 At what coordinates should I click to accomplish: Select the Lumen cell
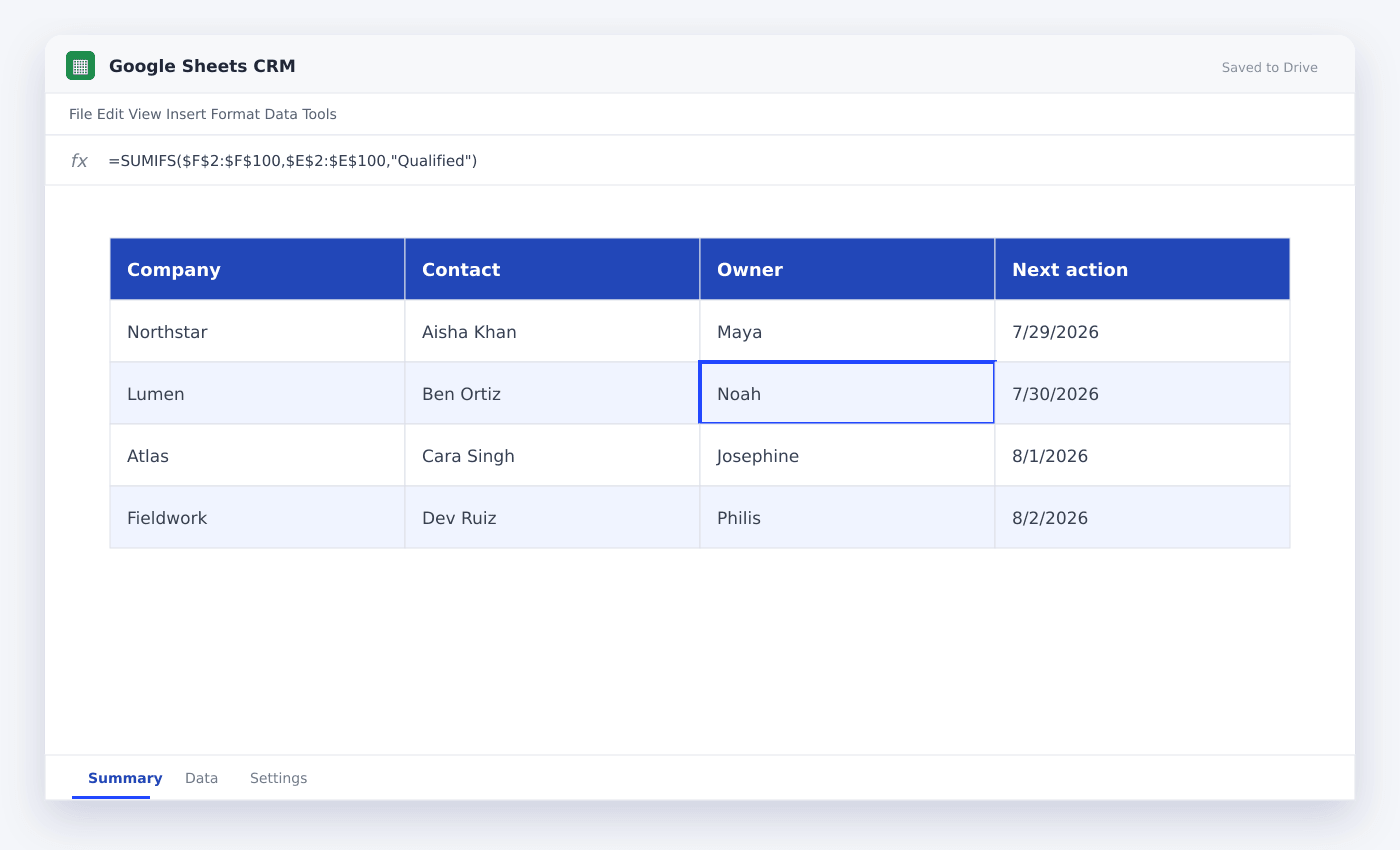point(257,393)
